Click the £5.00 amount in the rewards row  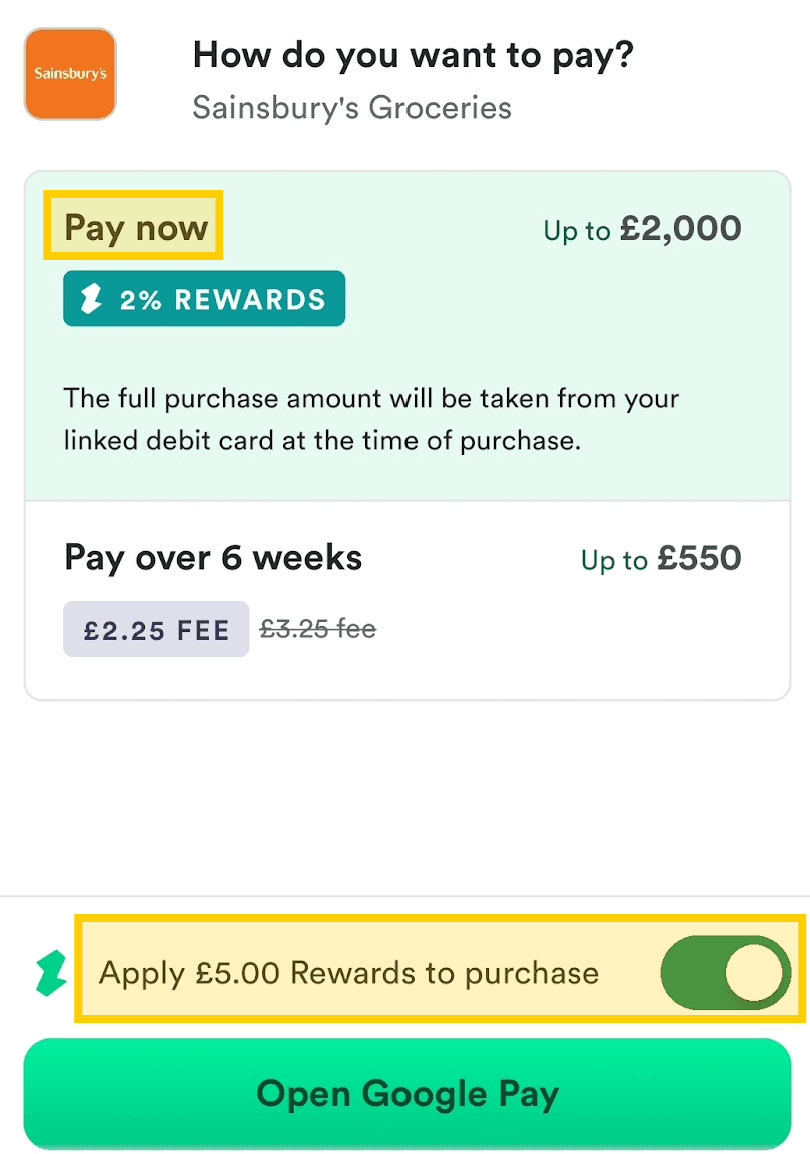click(x=236, y=972)
